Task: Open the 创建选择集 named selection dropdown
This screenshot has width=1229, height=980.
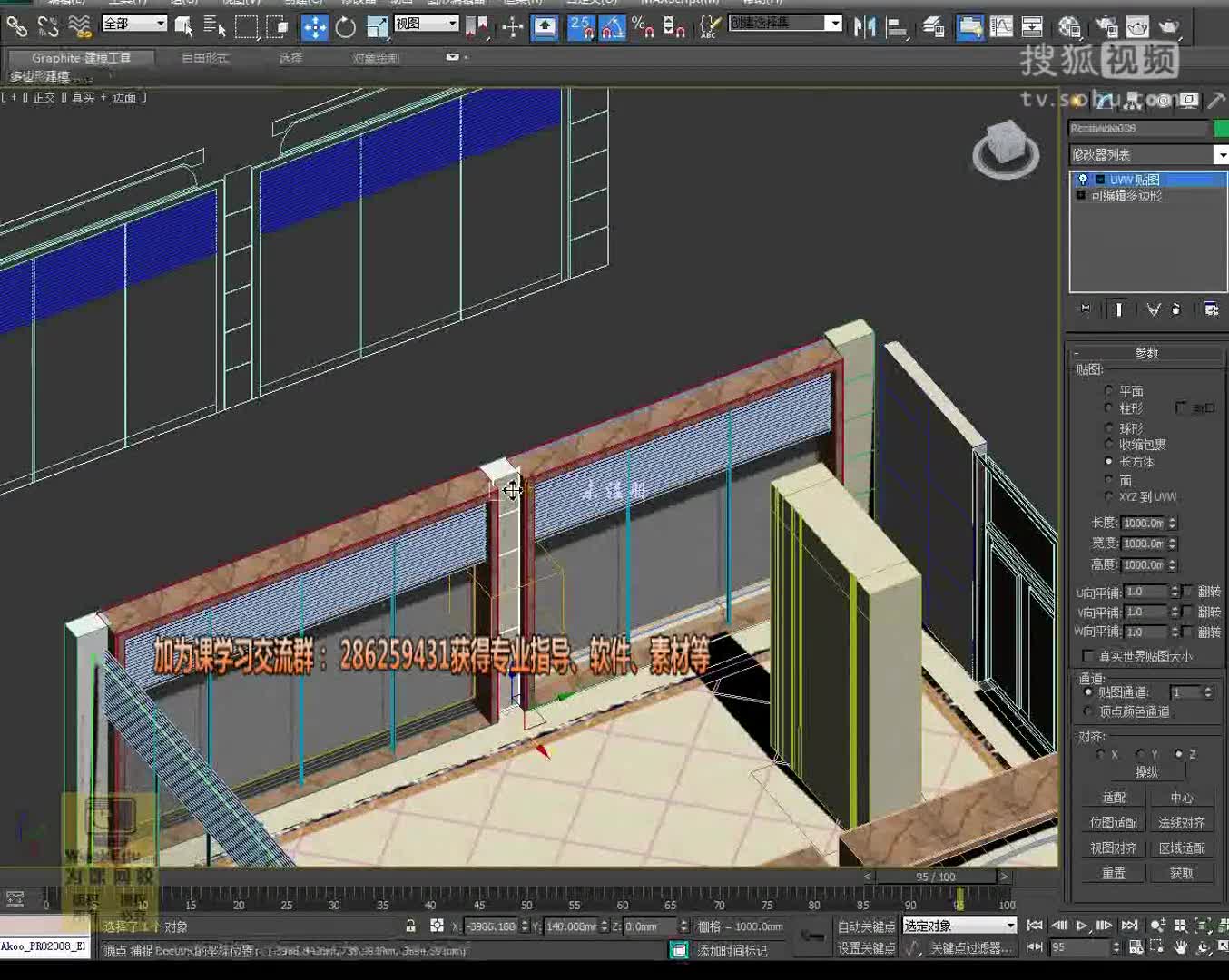Action: [x=786, y=23]
